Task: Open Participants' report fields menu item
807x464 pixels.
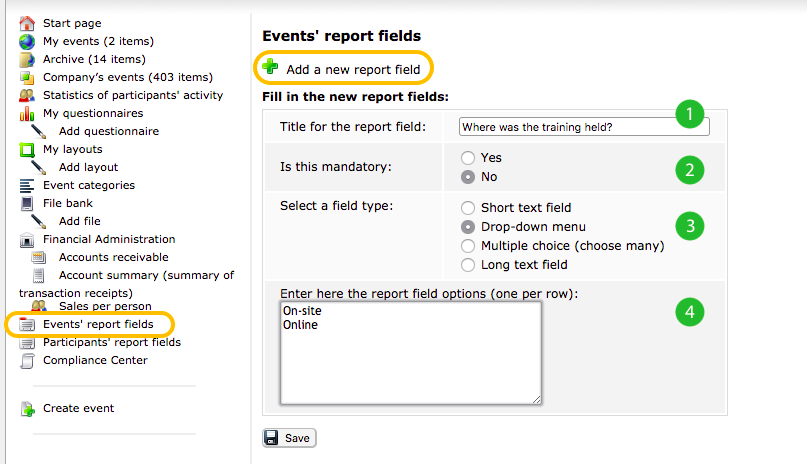Action: [112, 342]
